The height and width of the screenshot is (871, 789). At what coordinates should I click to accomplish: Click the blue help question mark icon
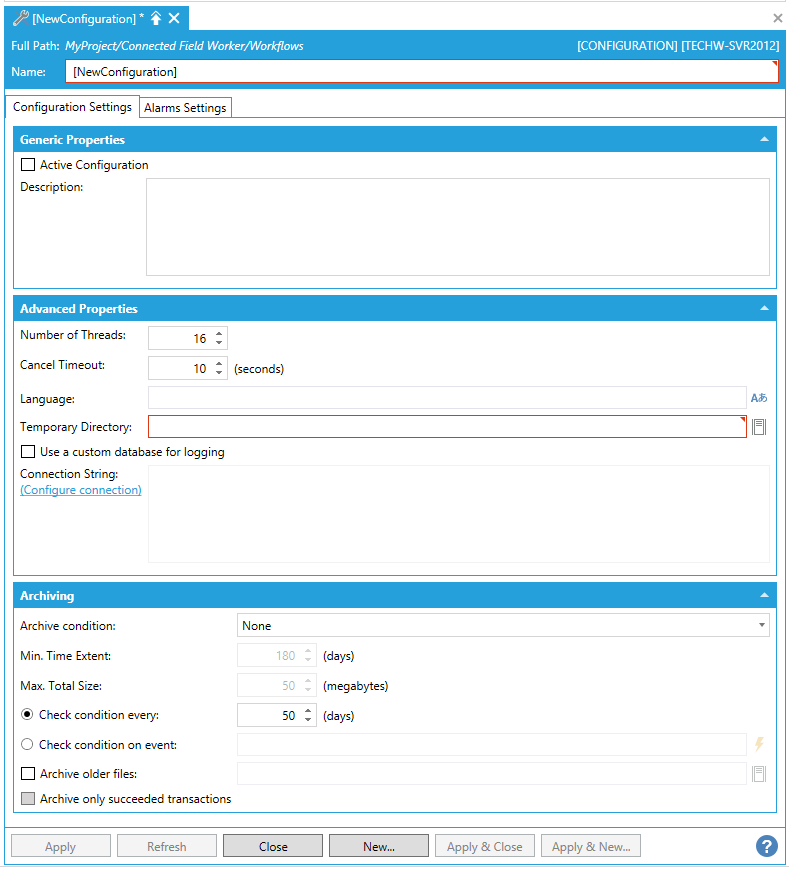click(x=766, y=846)
